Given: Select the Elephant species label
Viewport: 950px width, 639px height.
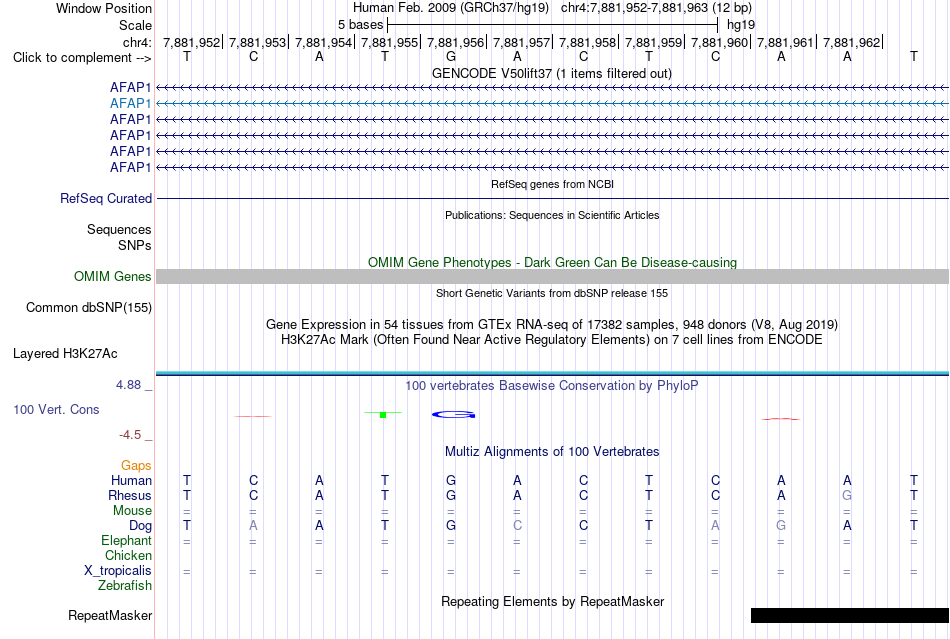Looking at the screenshot, I should [126, 540].
